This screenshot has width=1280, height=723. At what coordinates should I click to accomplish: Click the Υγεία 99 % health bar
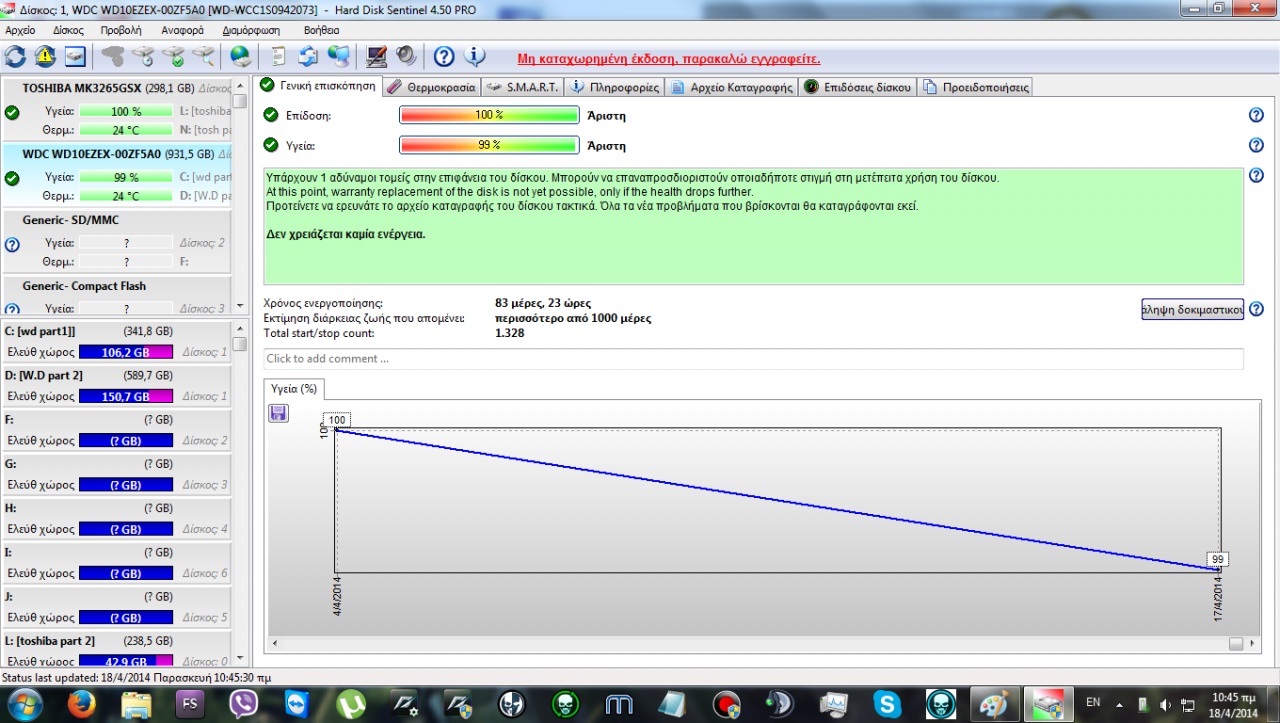489,145
